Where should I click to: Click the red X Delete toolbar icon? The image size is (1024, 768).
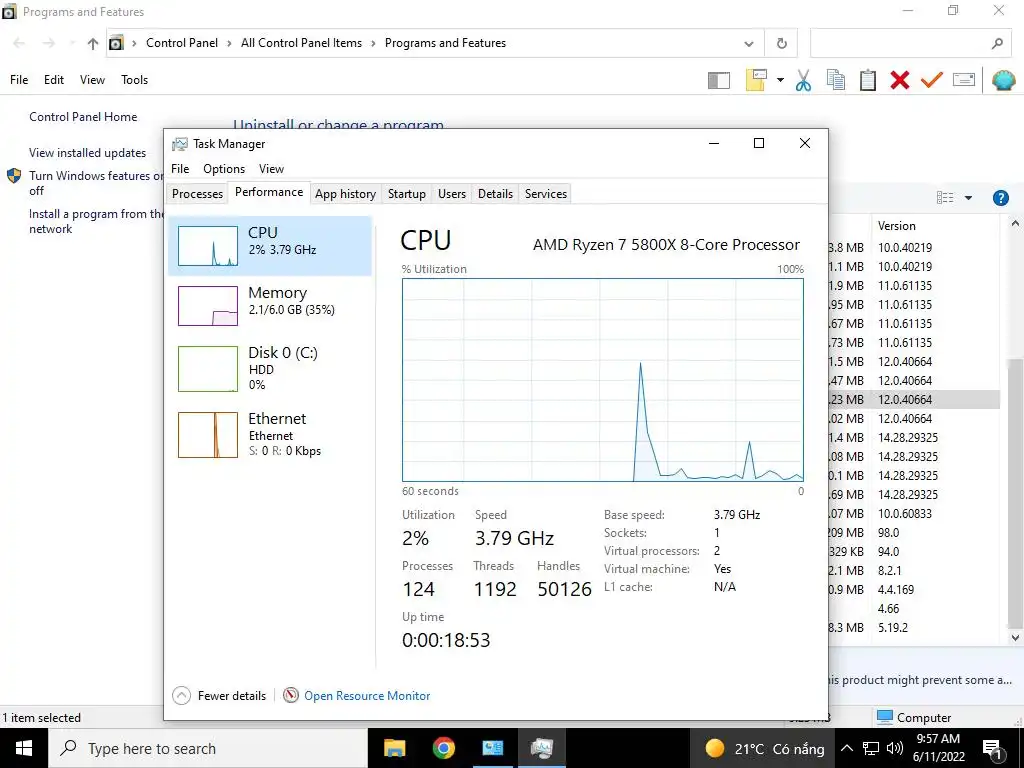(x=900, y=80)
